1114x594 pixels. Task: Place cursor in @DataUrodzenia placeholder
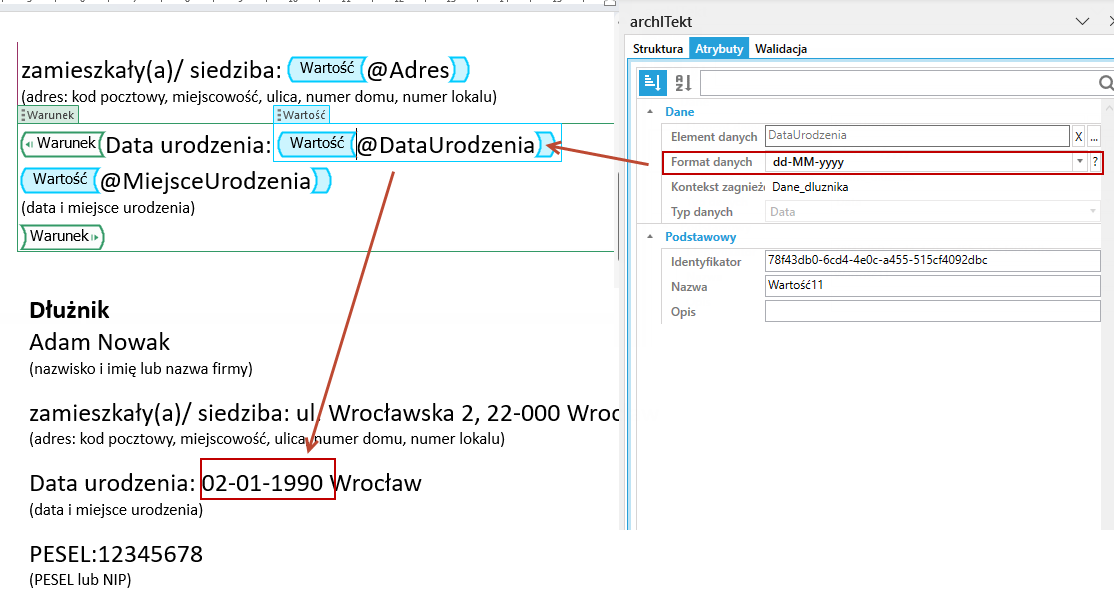pos(446,145)
